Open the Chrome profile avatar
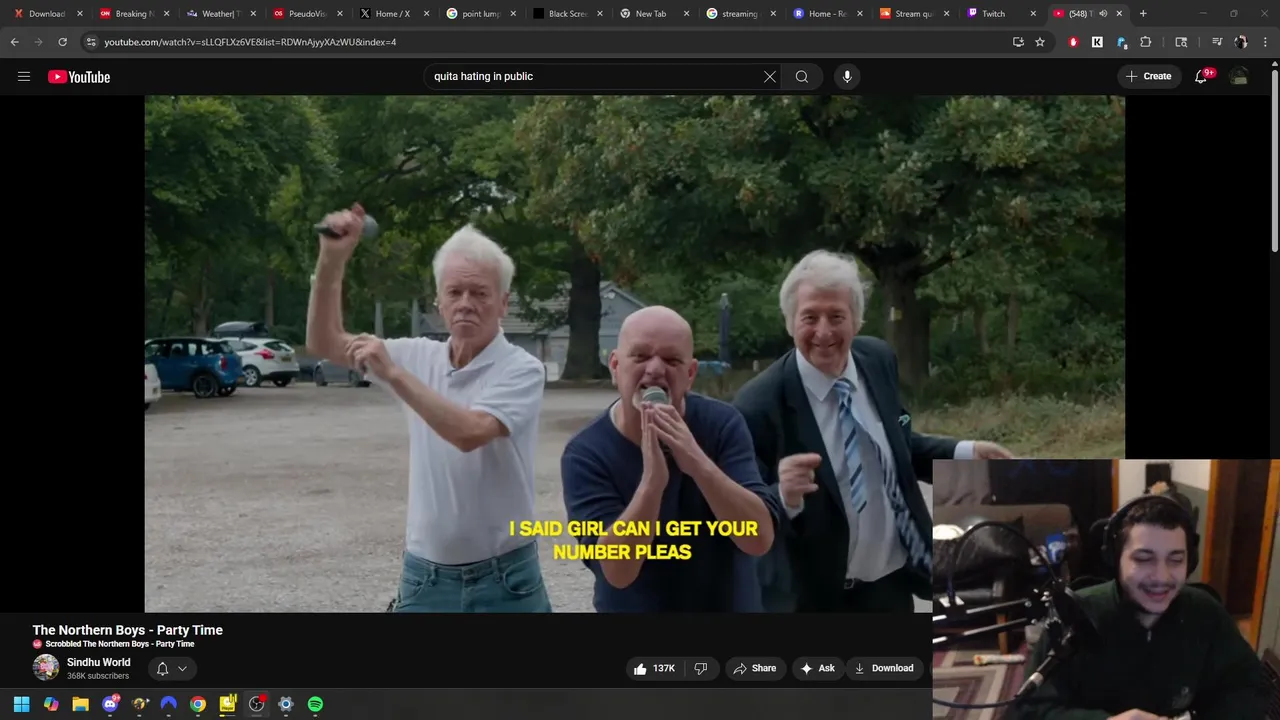The height and width of the screenshot is (720, 1280). (x=1241, y=42)
